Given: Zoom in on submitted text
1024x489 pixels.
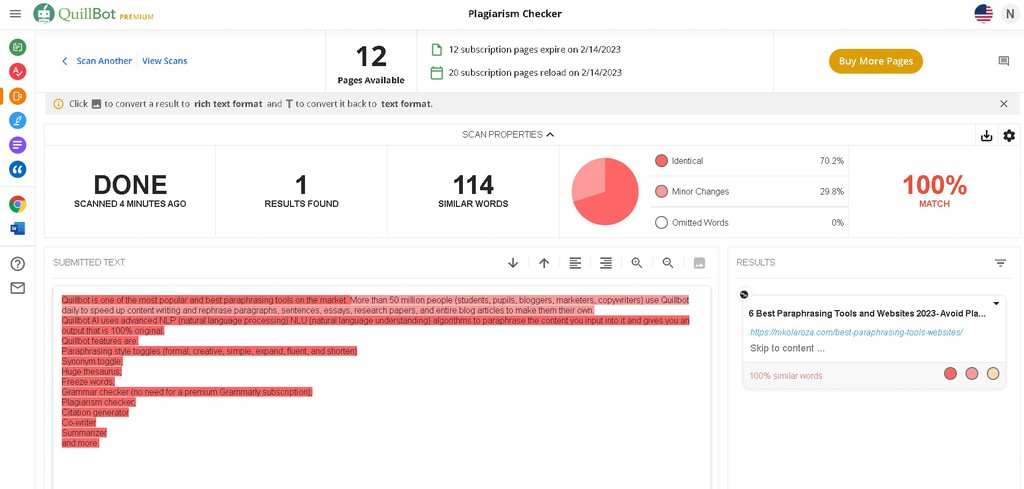Looking at the screenshot, I should tap(637, 262).
